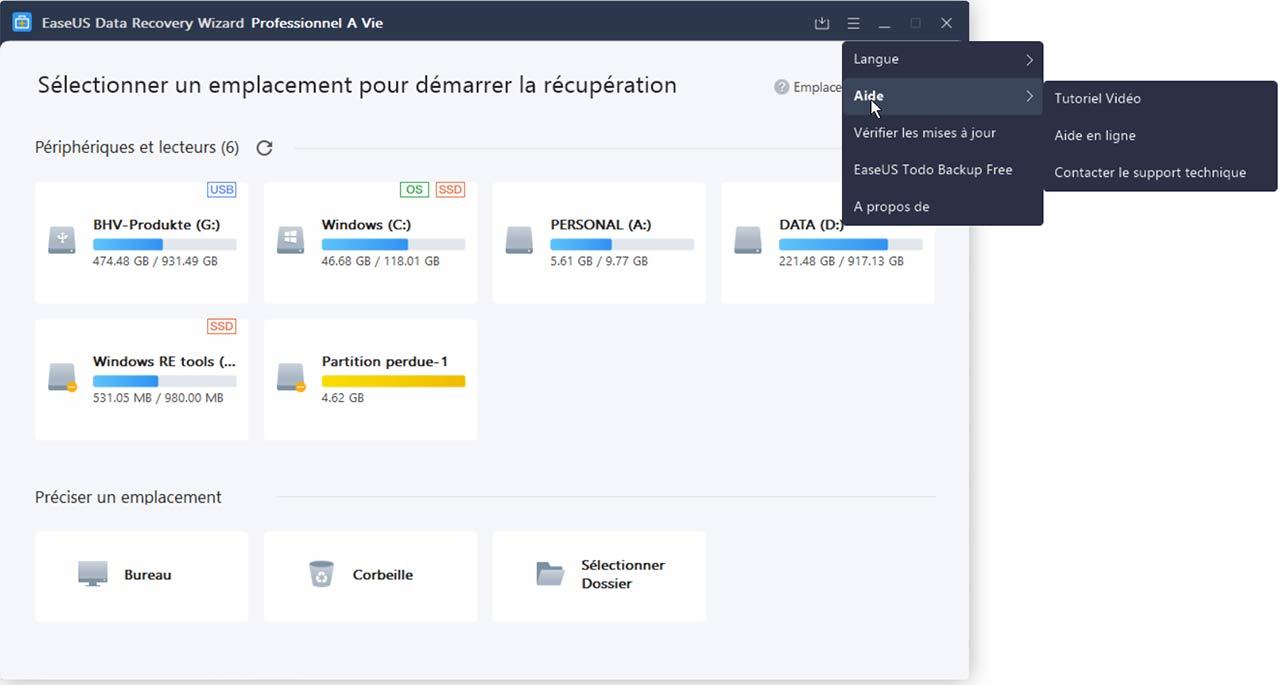Click the PERSONAL (A:) drive icon
The height and width of the screenshot is (685, 1280).
(x=520, y=239)
